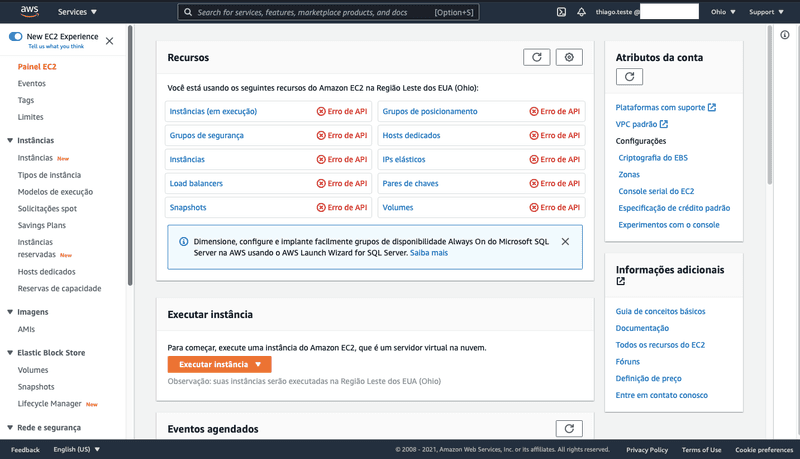Open the AWS home logo
The image size is (800, 459).
[30, 11]
